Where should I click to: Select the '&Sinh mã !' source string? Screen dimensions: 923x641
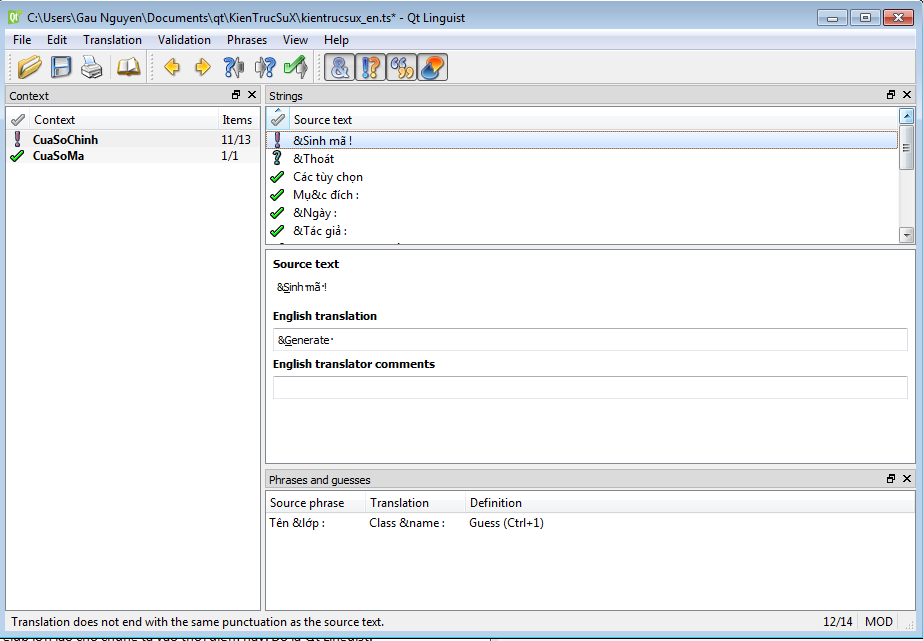[322, 141]
